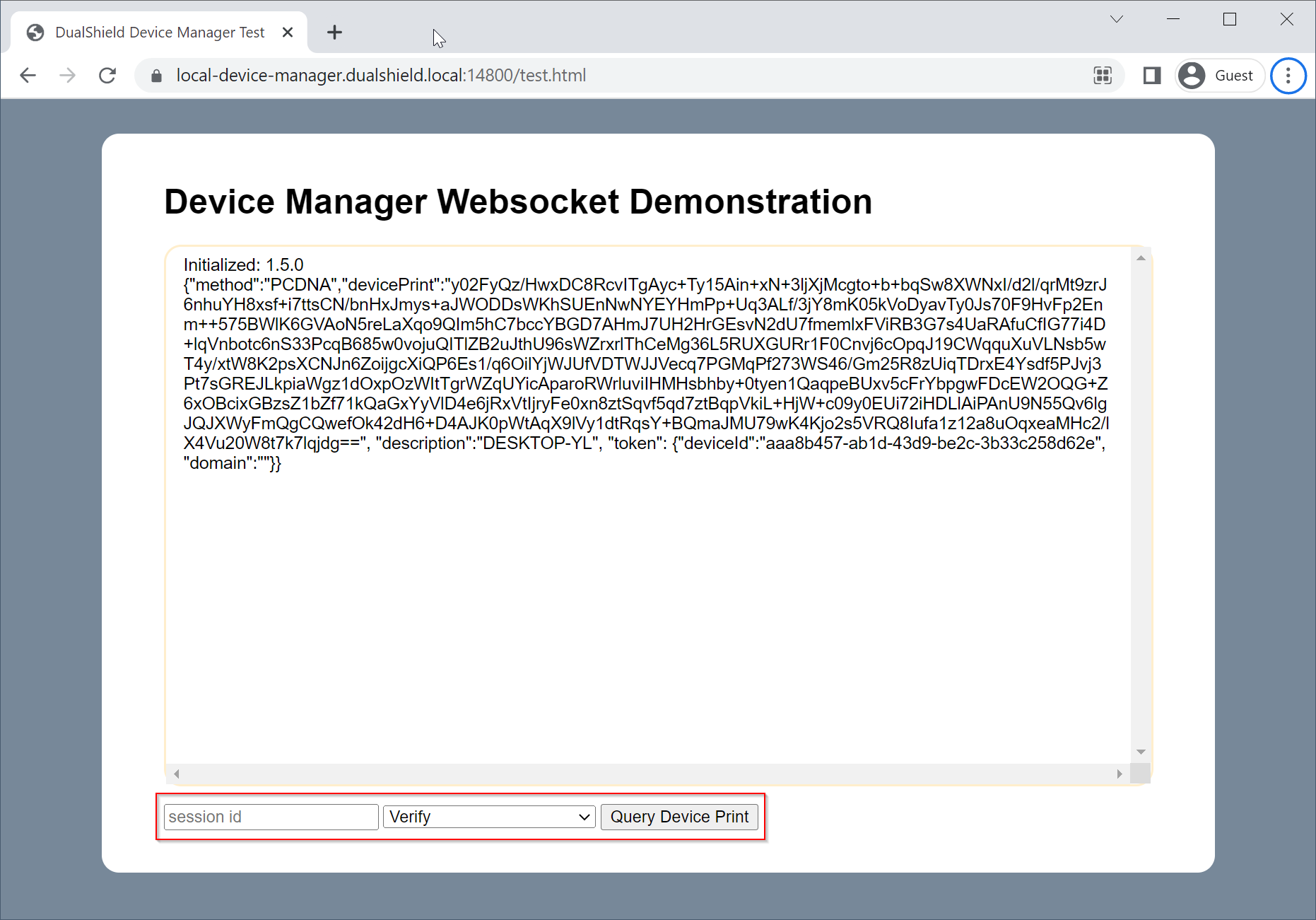Click the browser back arrow
This screenshot has width=1316, height=920.
(x=28, y=76)
